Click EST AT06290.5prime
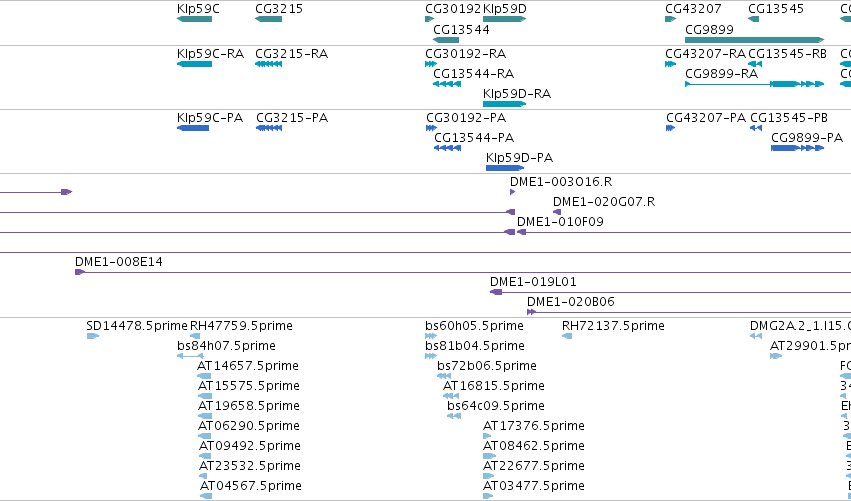Screen dimensions: 851x501 click(x=204, y=436)
